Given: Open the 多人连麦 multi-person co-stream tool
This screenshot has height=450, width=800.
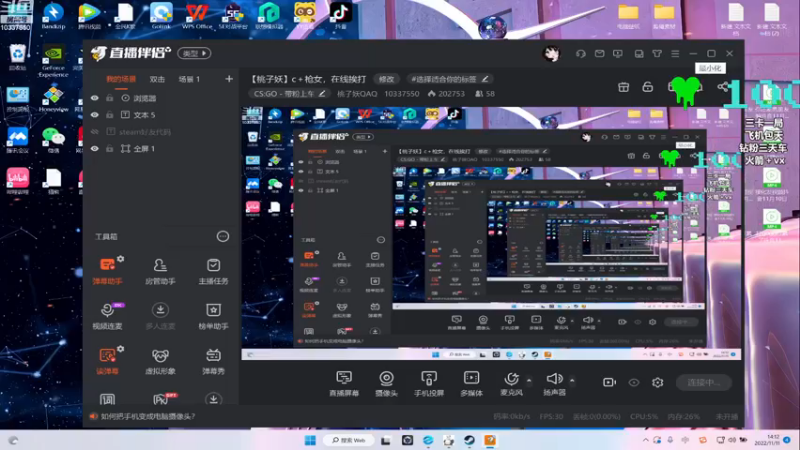Looking at the screenshot, I should 160,316.
